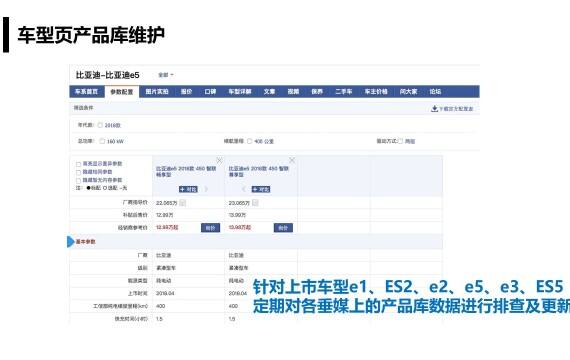Click +对比 under the second car model

coord(261,189)
